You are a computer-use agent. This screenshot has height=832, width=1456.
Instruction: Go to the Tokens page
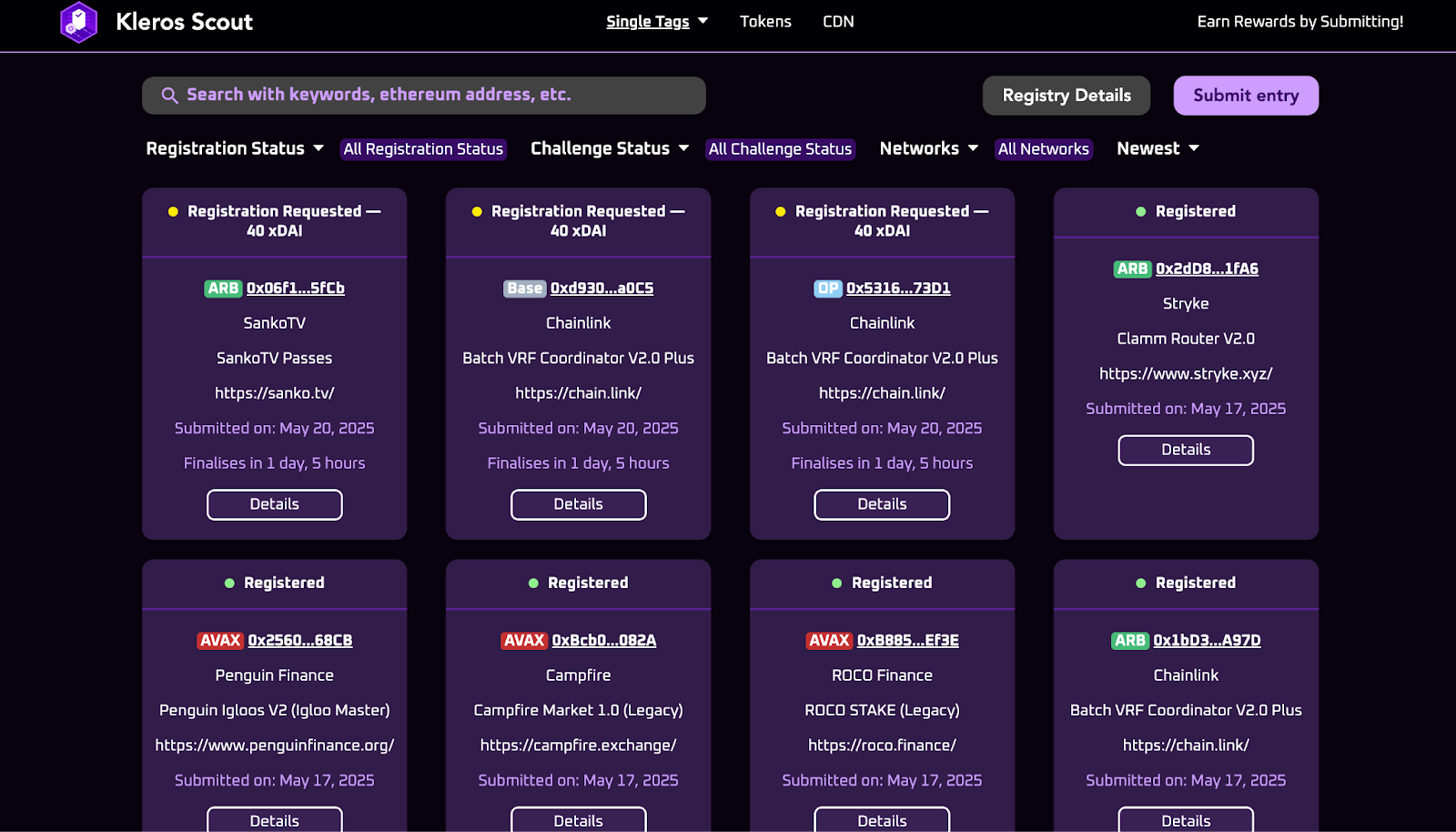point(765,22)
